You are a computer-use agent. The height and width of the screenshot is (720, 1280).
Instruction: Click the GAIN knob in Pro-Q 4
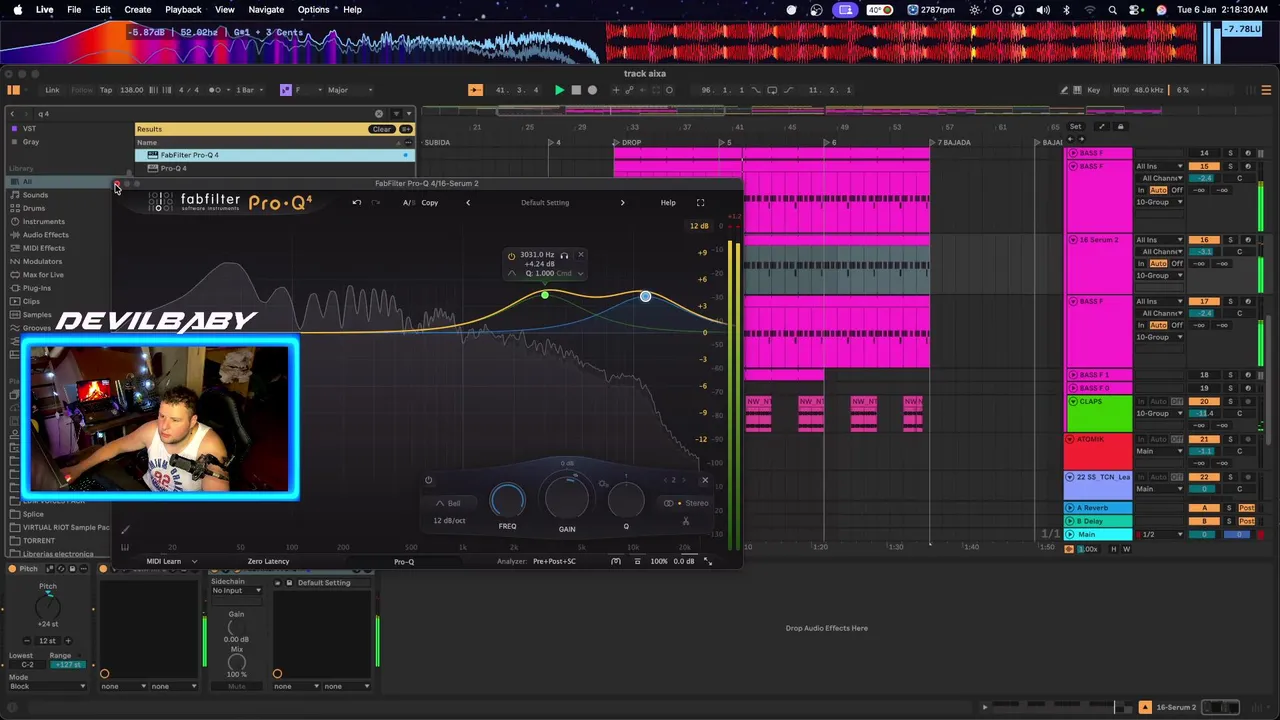pyautogui.click(x=567, y=497)
